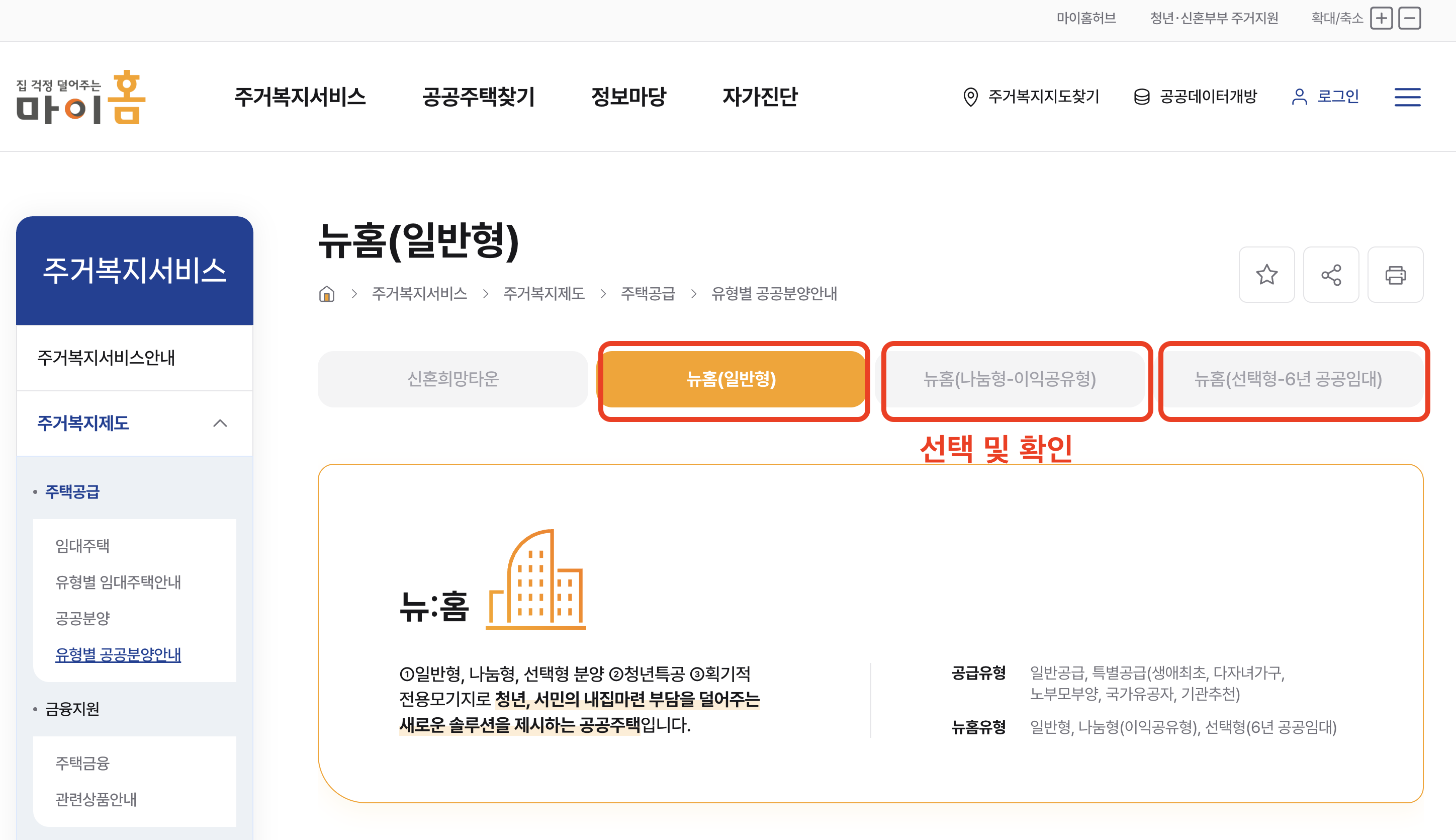The width and height of the screenshot is (1456, 840).
Task: Collapse the 주거복지제도 section chevron
Action: pos(220,424)
